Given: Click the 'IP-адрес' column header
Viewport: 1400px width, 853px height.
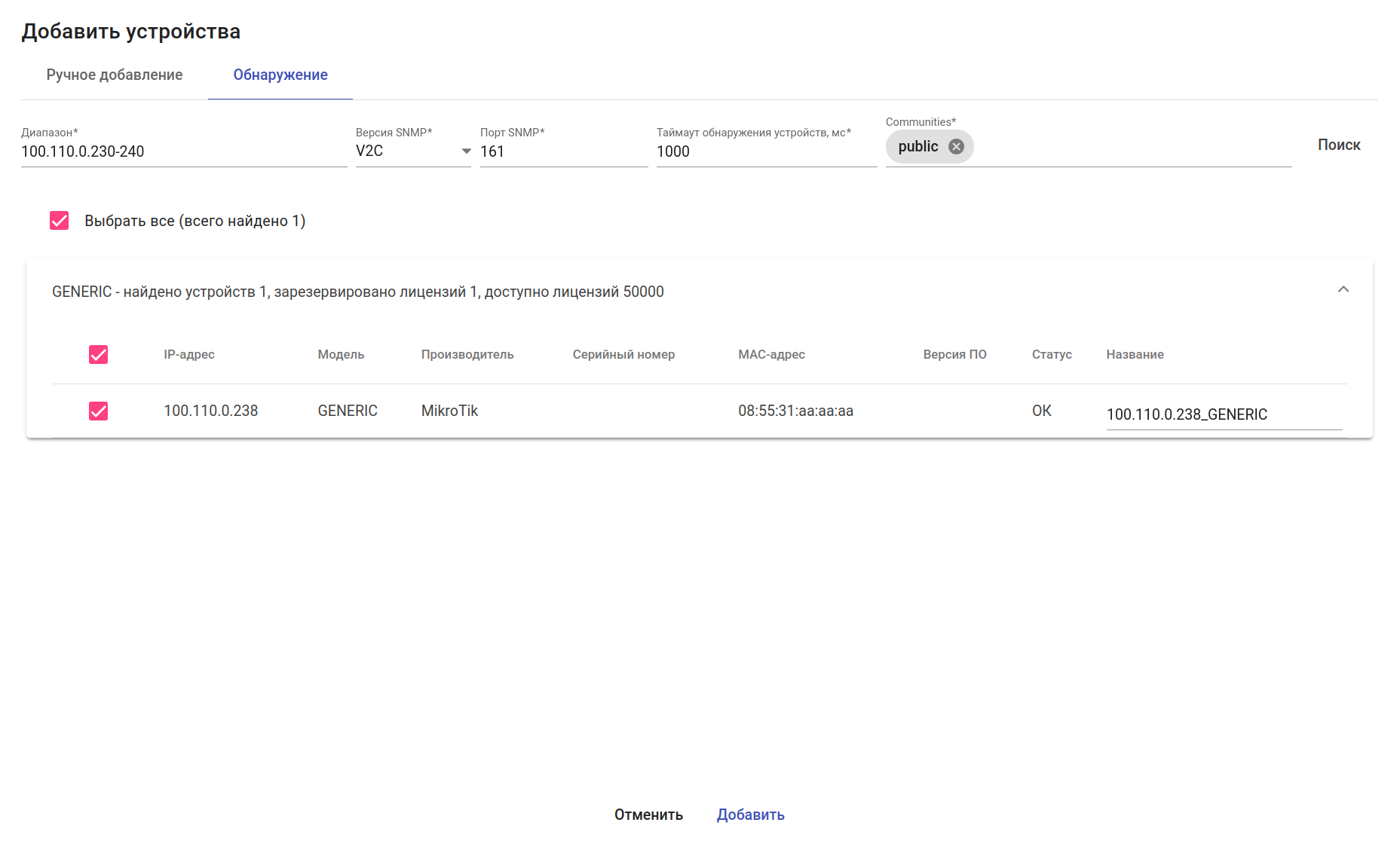Looking at the screenshot, I should (189, 355).
